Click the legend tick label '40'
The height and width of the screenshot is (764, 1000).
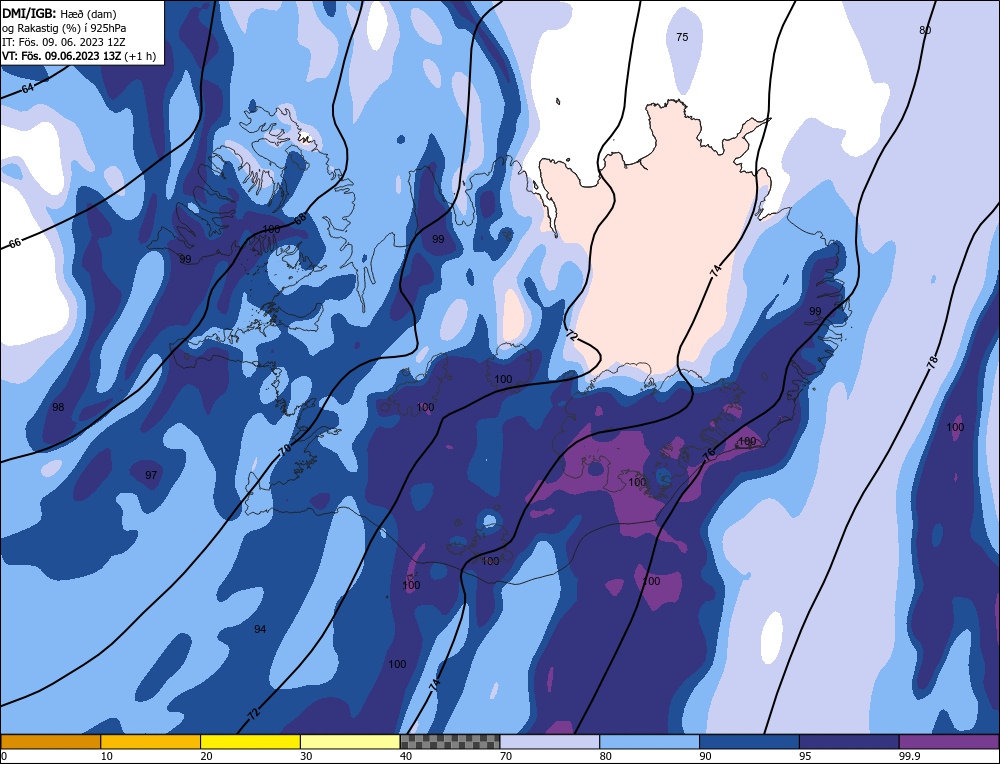click(x=406, y=756)
